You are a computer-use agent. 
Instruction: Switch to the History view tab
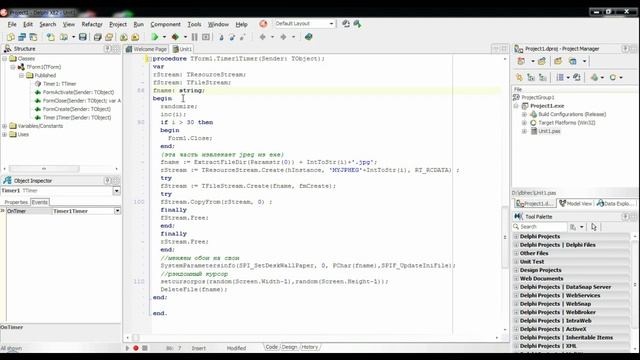309,347
